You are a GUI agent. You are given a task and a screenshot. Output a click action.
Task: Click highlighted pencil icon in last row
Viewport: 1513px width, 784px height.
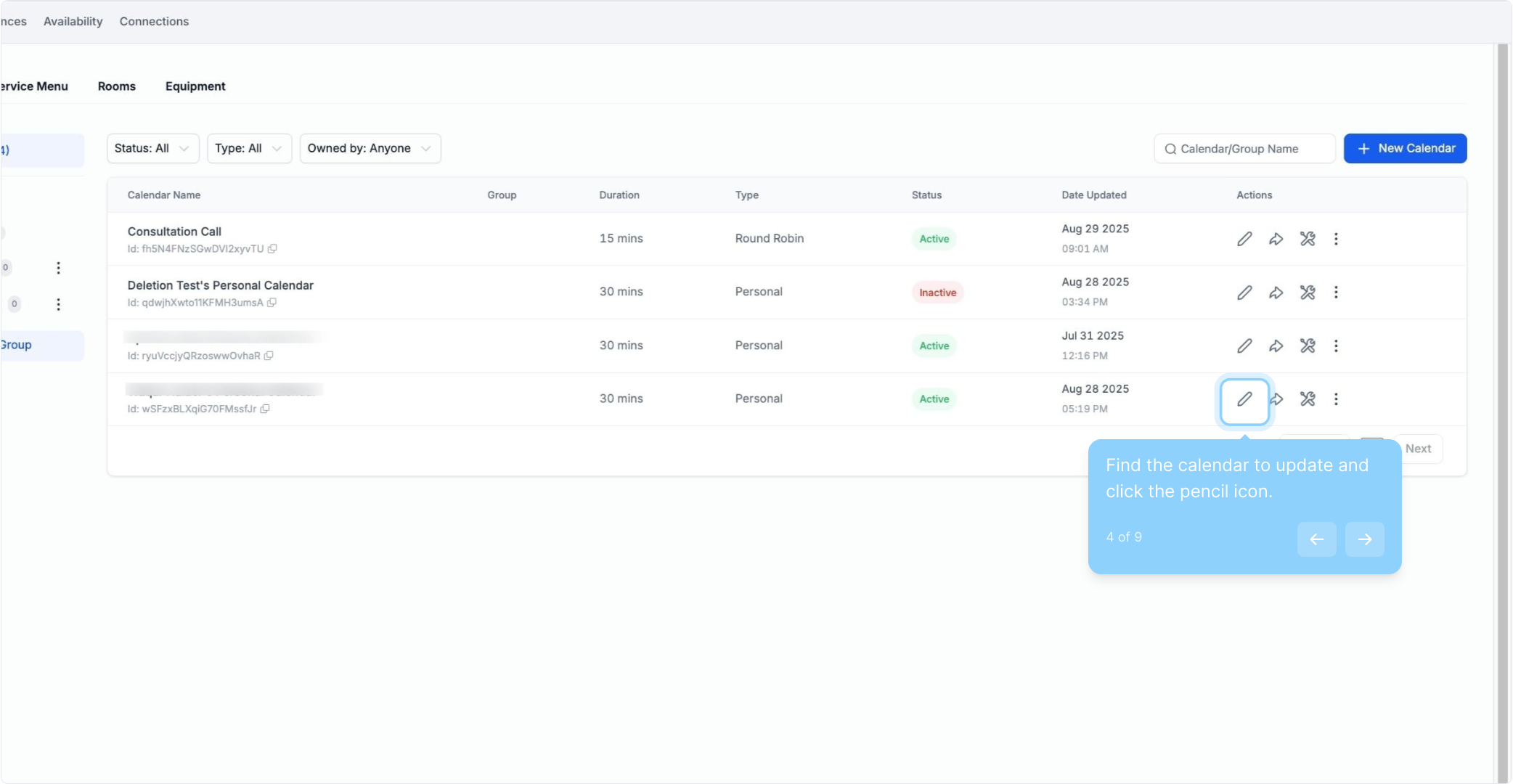pyautogui.click(x=1244, y=399)
